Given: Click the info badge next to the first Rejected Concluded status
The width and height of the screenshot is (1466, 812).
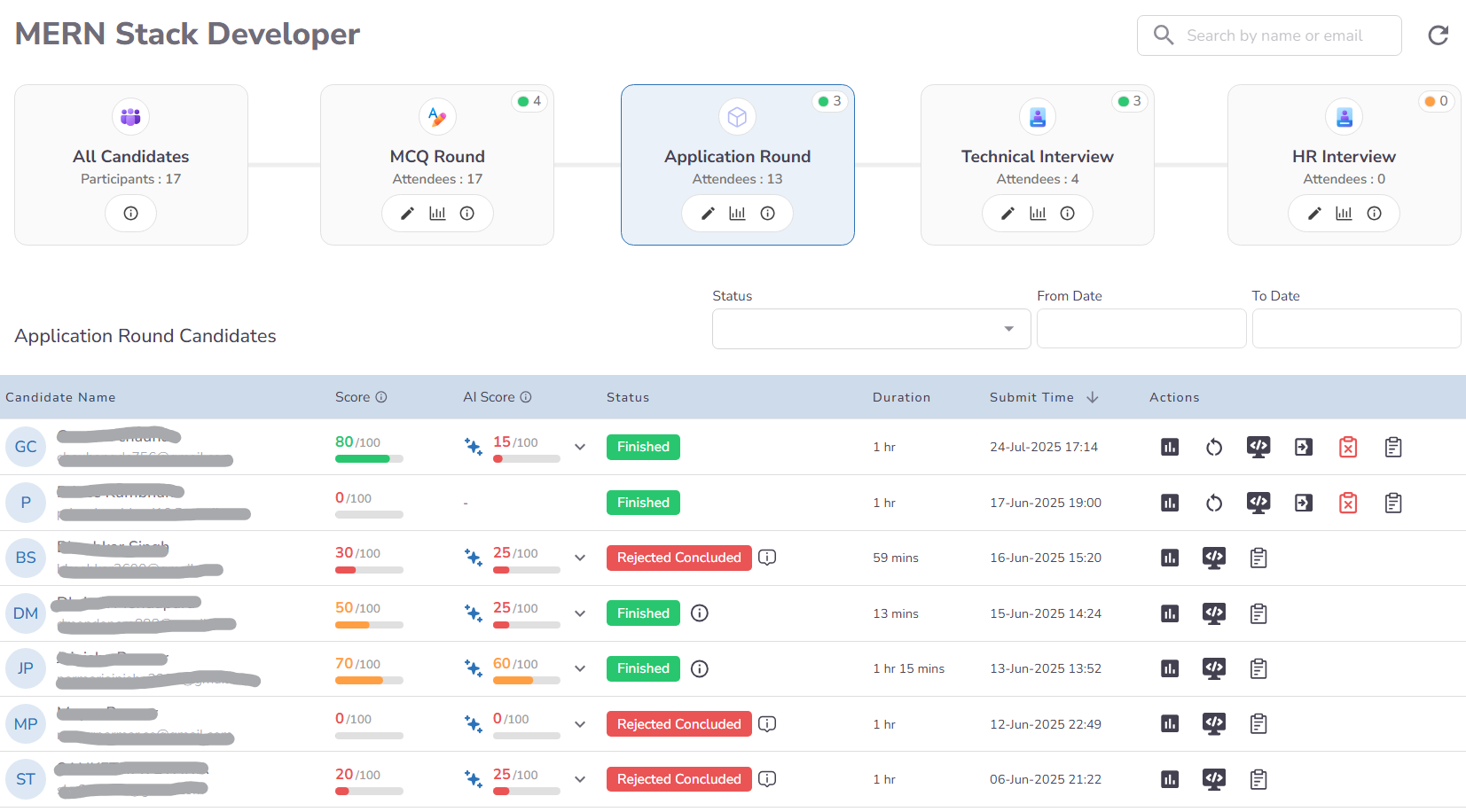Looking at the screenshot, I should (766, 558).
